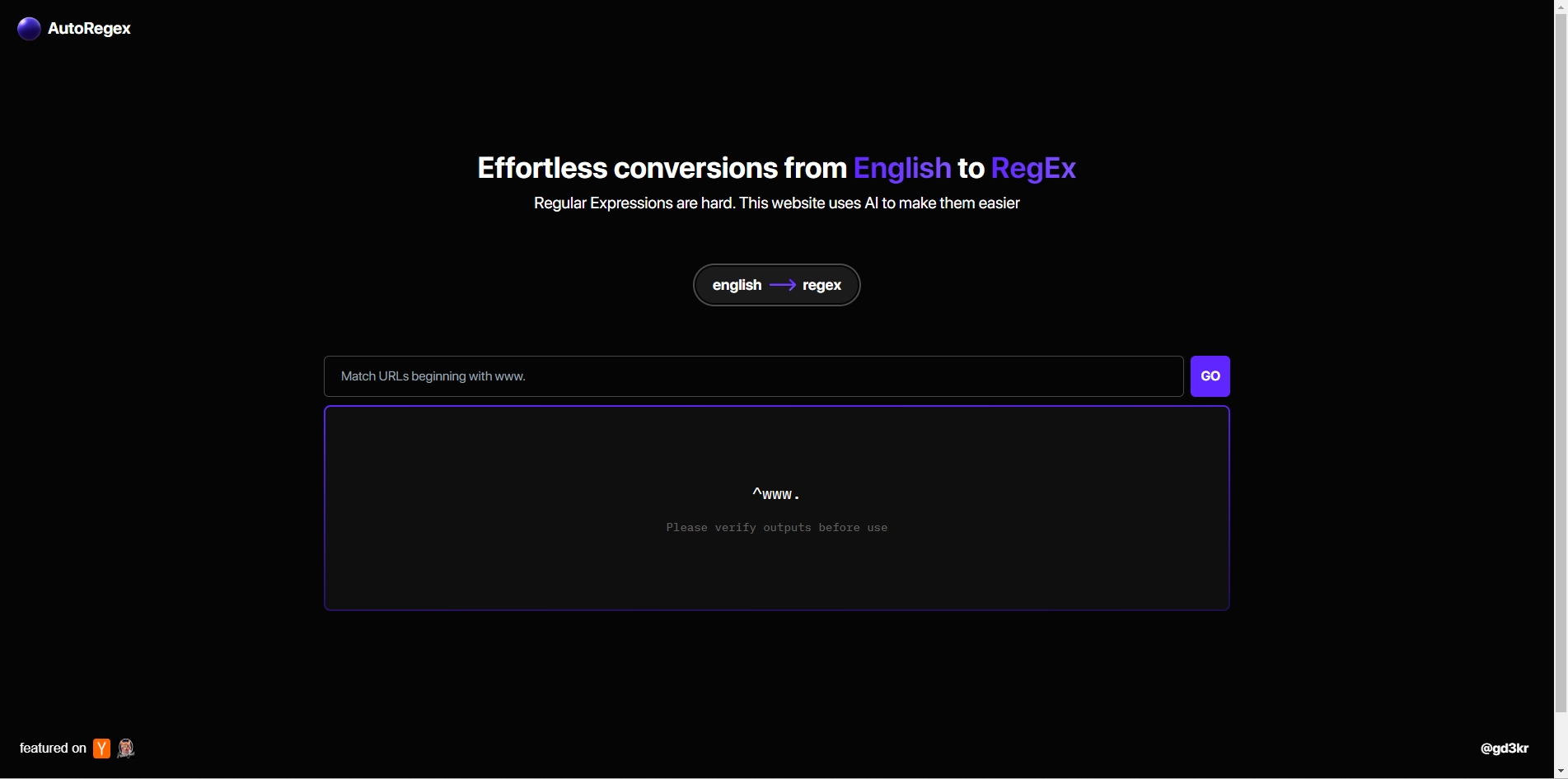This screenshot has height=779, width=1568.
Task: Open the AutoRegex home link text
Action: point(89,29)
